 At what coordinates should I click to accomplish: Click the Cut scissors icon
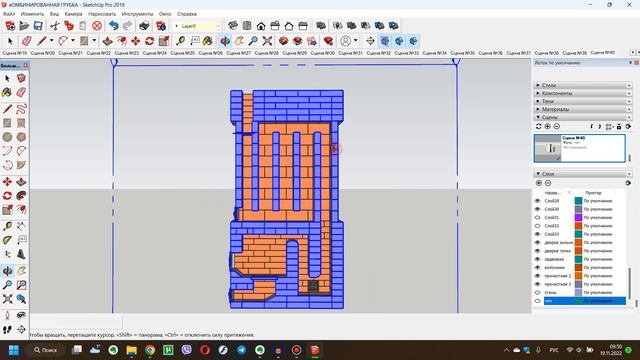point(55,26)
